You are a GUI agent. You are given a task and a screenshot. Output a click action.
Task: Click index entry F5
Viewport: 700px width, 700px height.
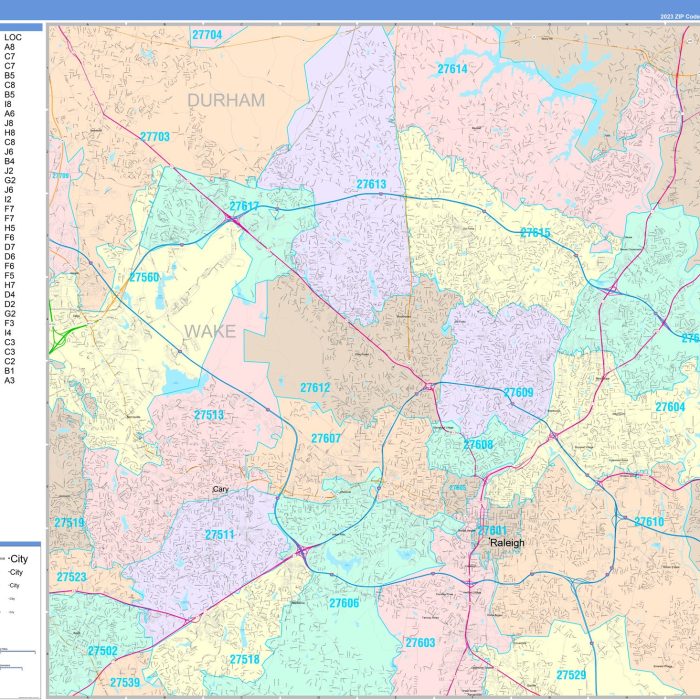(x=9, y=275)
